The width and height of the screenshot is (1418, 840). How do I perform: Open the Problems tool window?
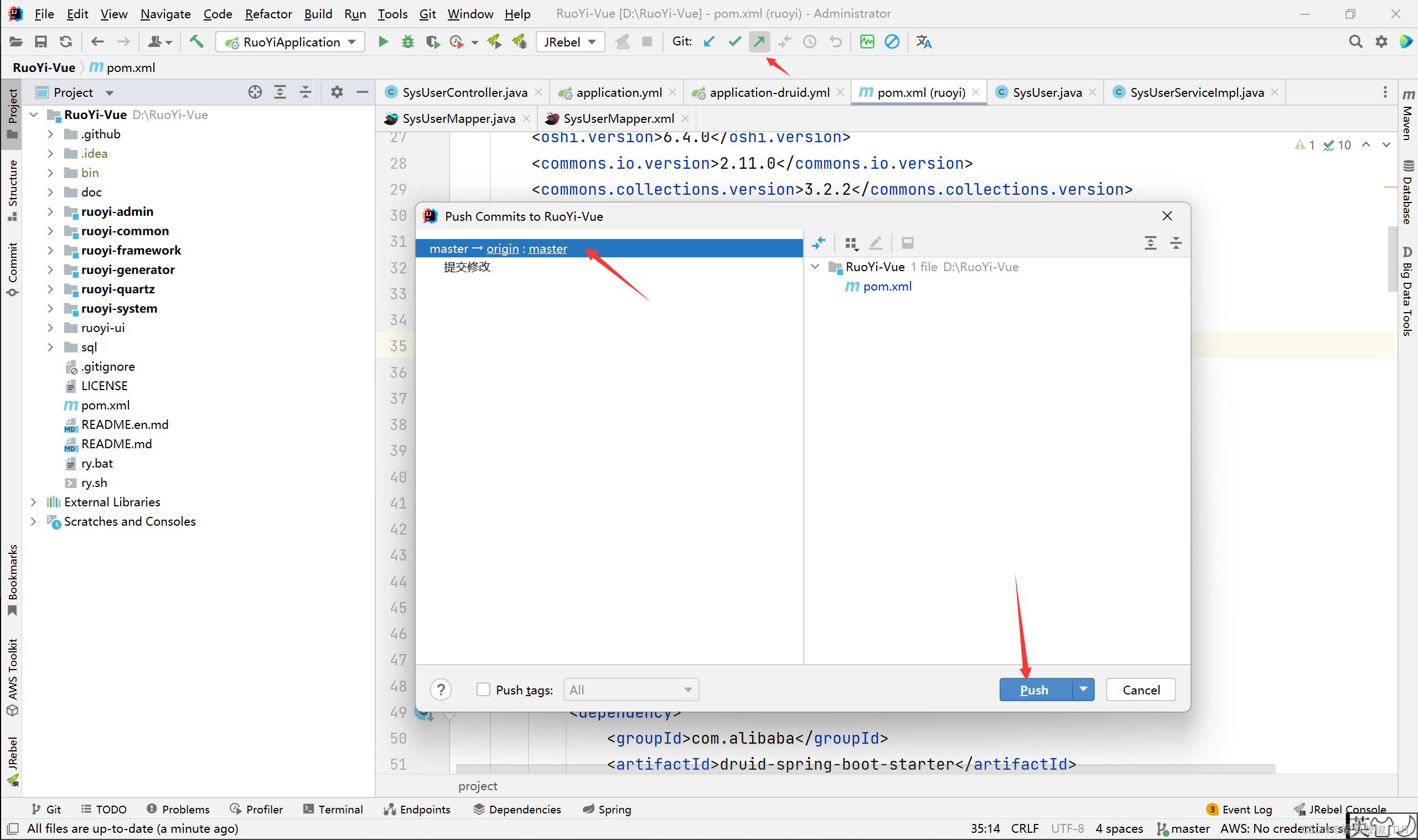click(178, 809)
